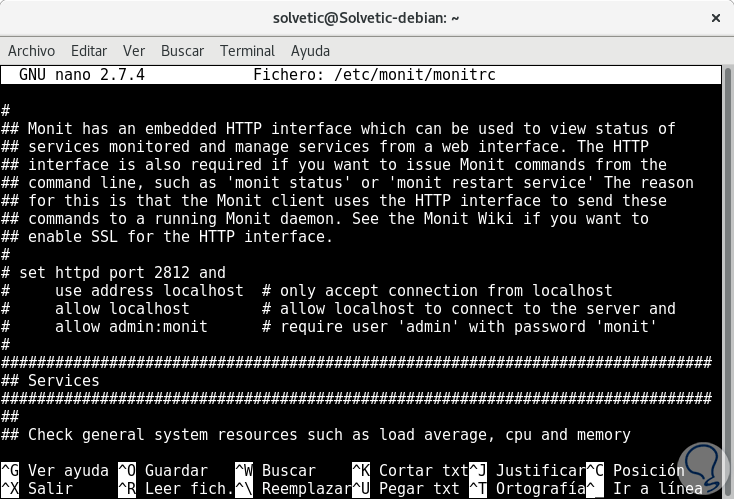Click the 'services monitored and manage services' line
734x499 pixels.
click(325, 147)
